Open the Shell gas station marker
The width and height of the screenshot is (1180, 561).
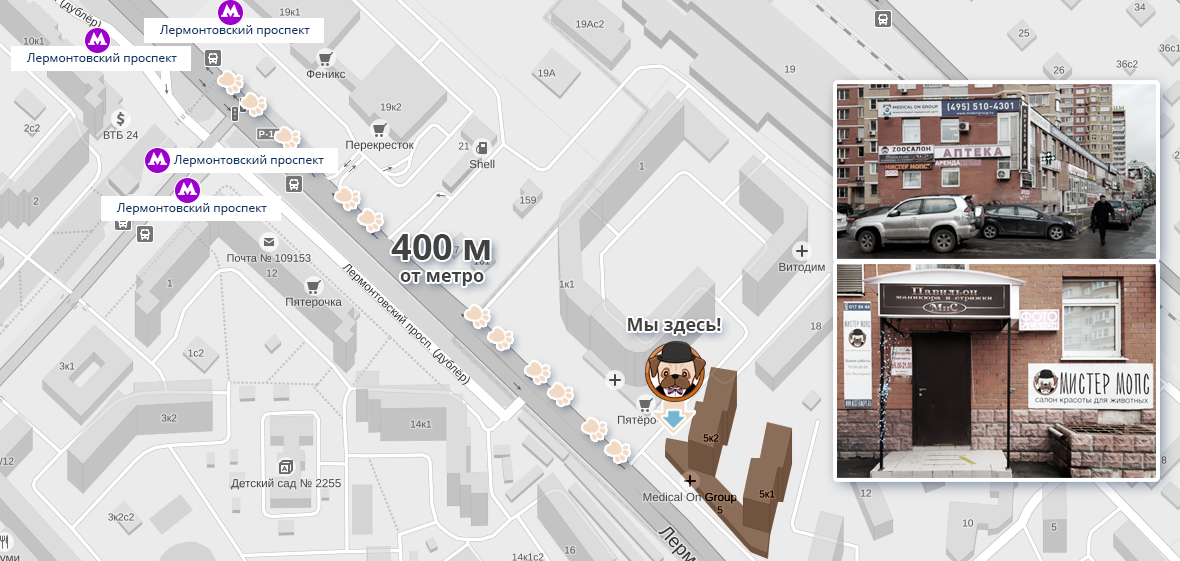point(482,147)
